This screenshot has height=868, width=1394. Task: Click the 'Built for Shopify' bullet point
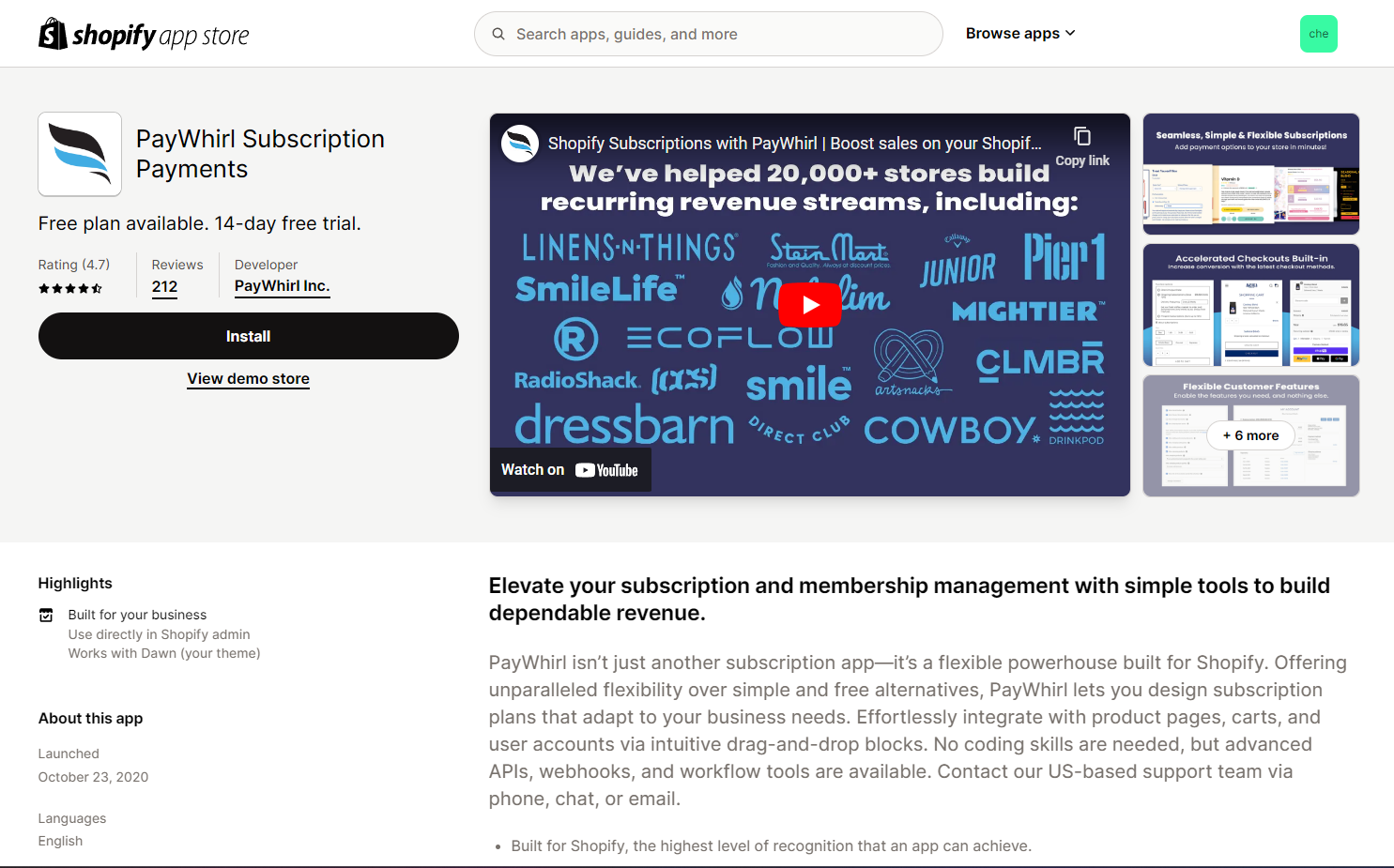pos(771,845)
